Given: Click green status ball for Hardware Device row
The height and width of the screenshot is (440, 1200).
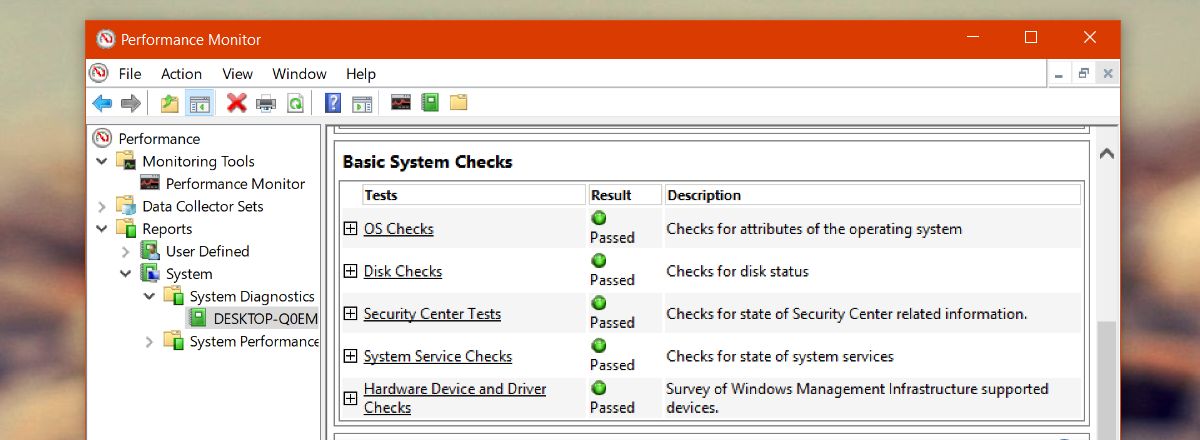Looking at the screenshot, I should tap(598, 388).
